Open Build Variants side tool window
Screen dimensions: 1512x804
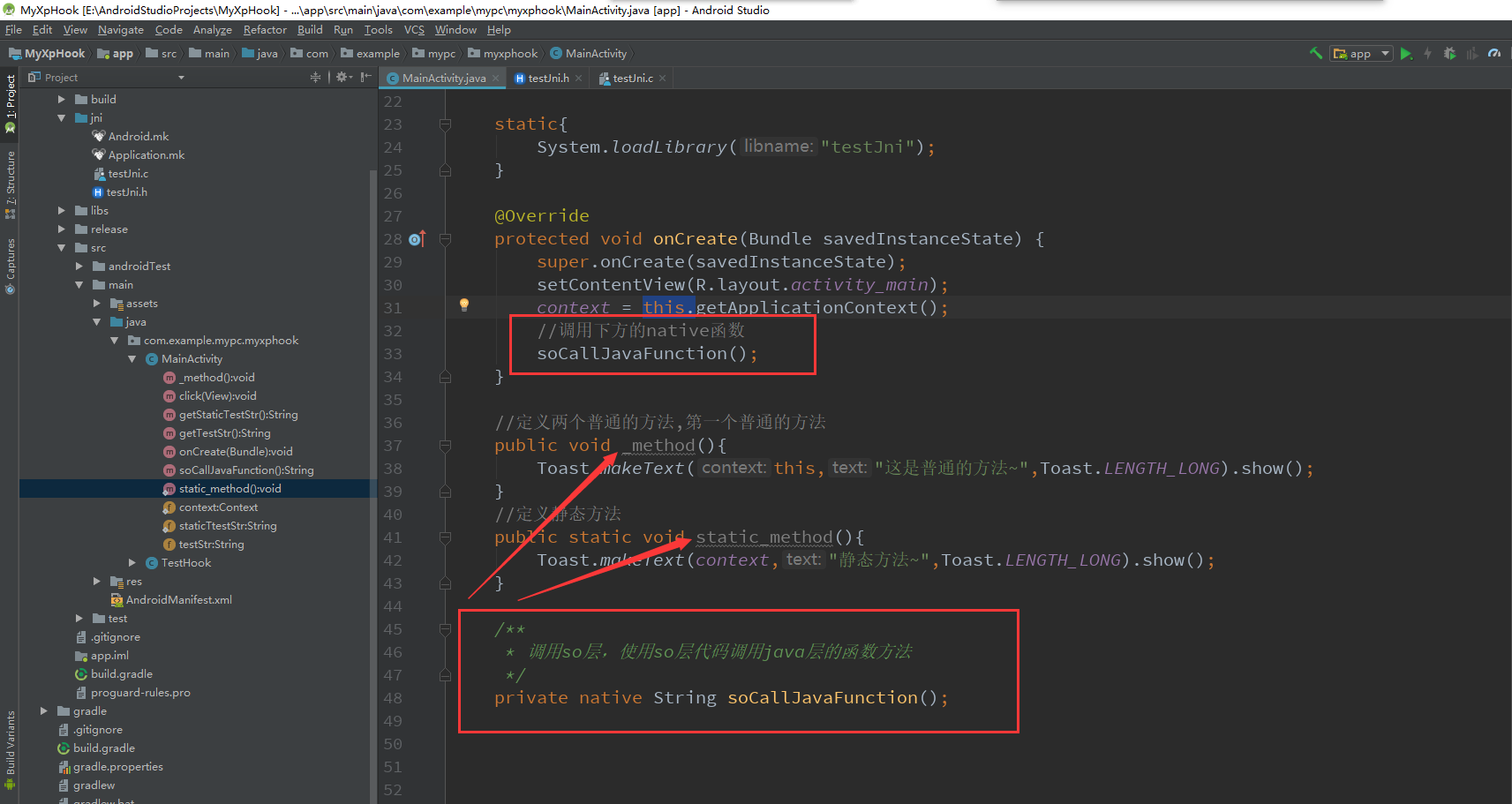11,749
